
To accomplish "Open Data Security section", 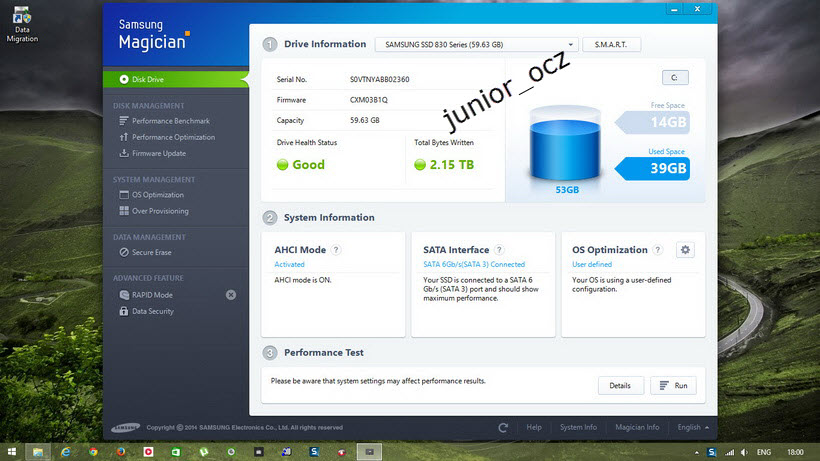I will (146, 311).
